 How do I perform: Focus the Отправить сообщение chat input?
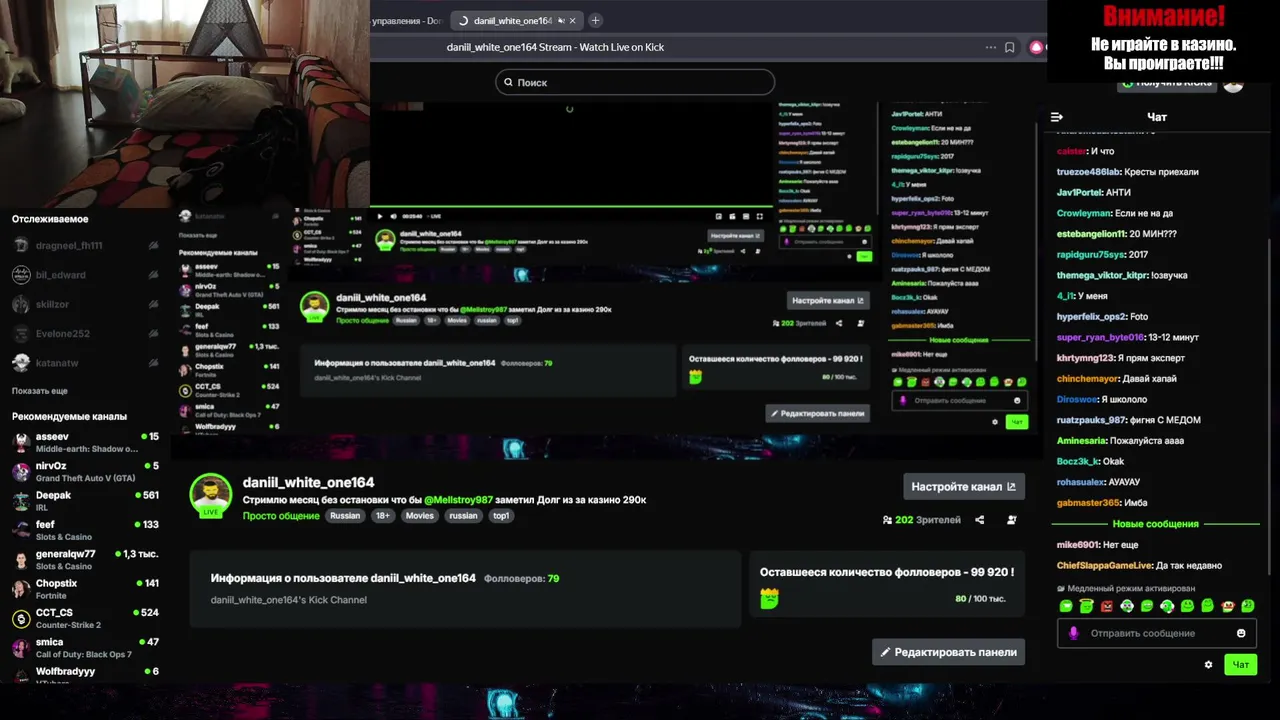coord(1157,633)
